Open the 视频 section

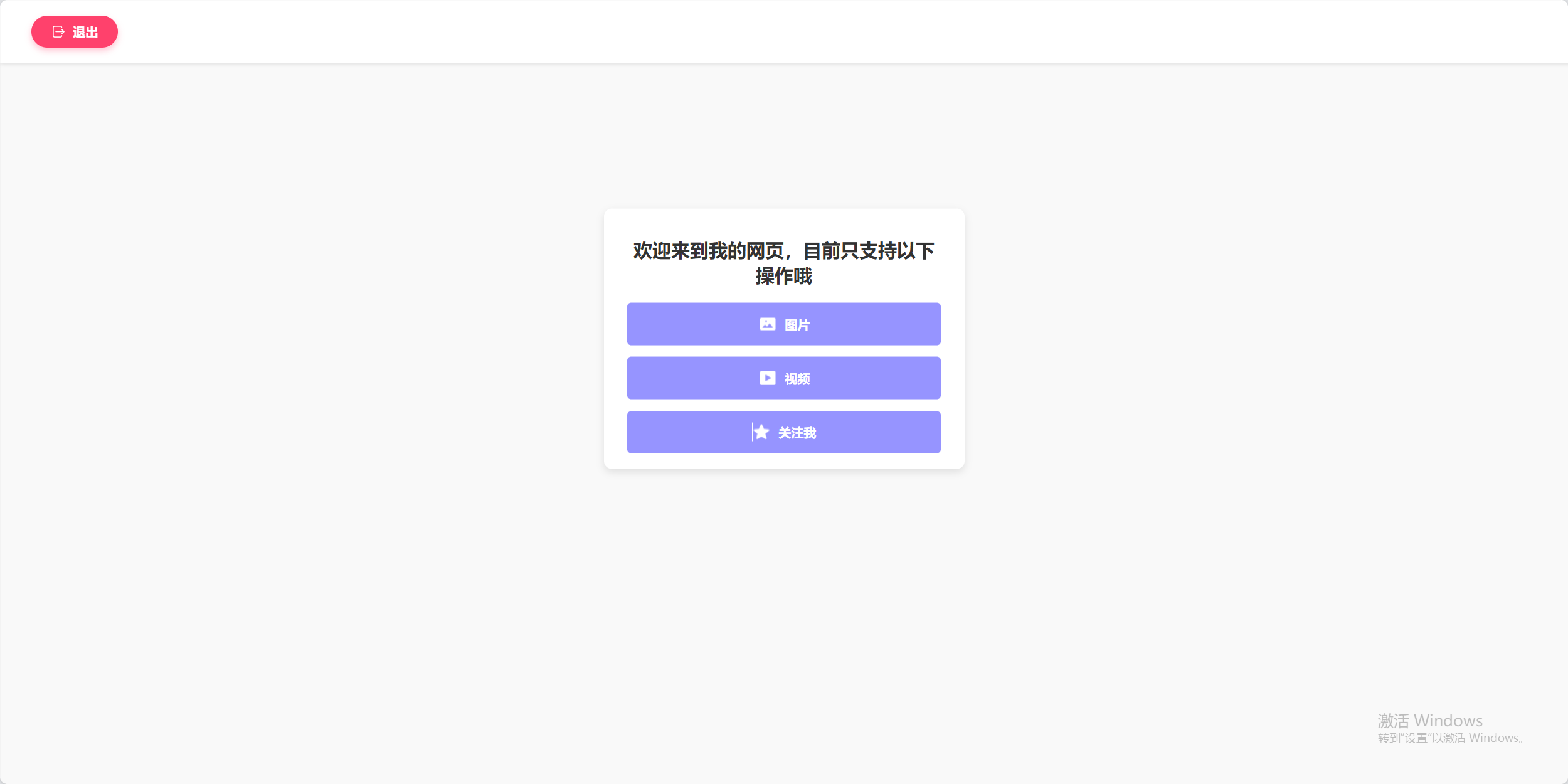(783, 378)
